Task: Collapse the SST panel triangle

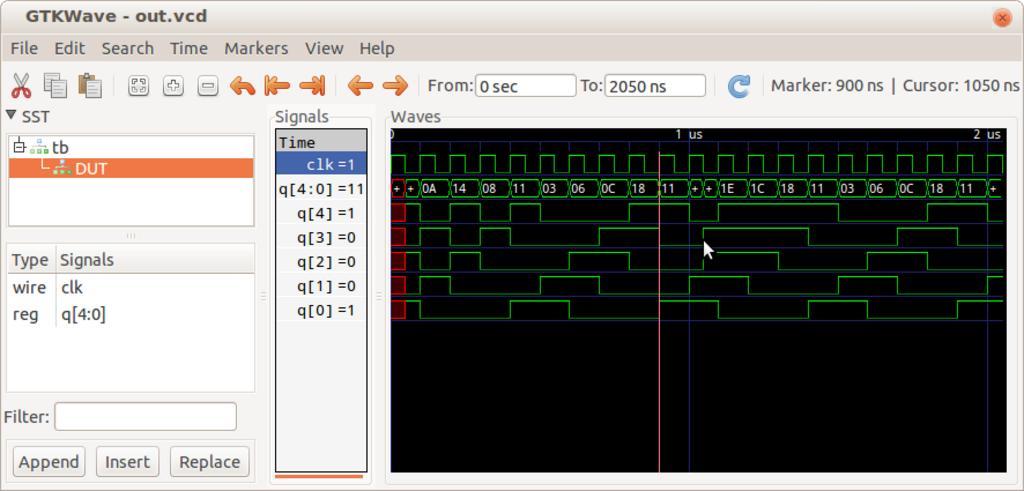Action: click(11, 116)
